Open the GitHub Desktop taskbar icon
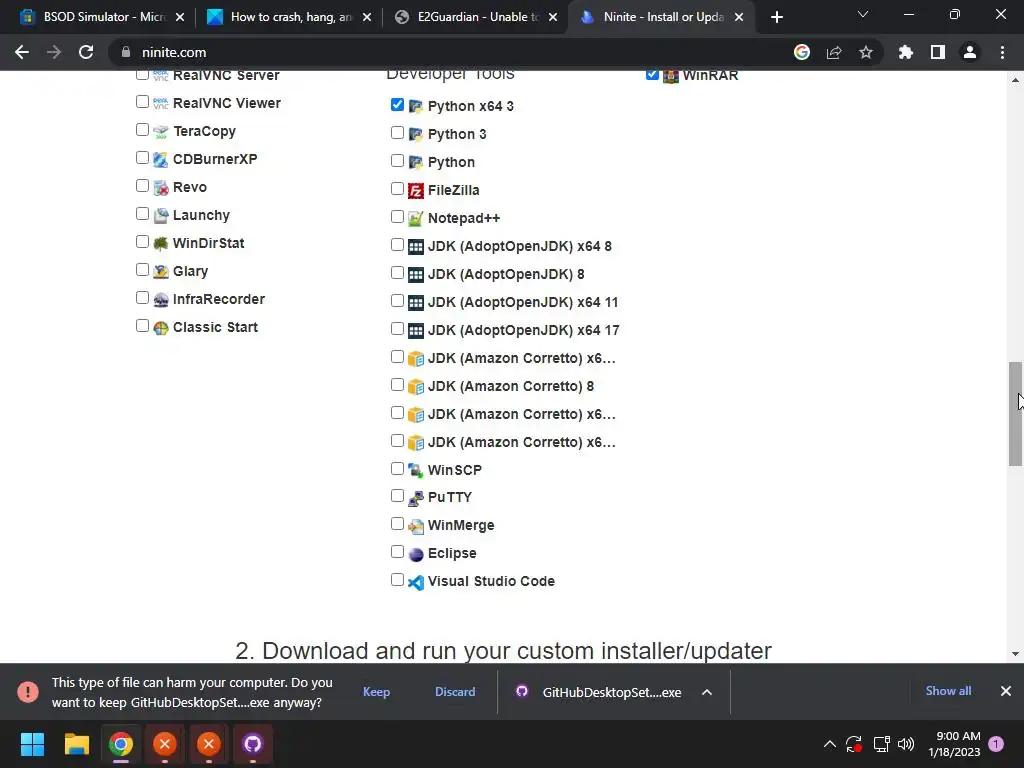 [x=253, y=744]
